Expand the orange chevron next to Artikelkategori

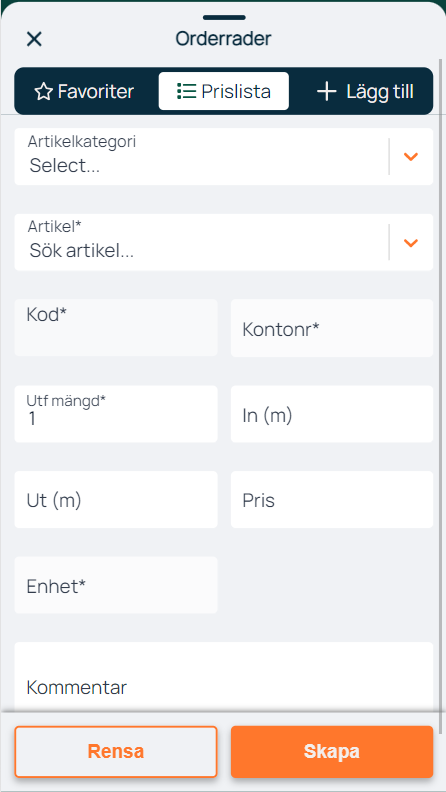pyautogui.click(x=411, y=157)
